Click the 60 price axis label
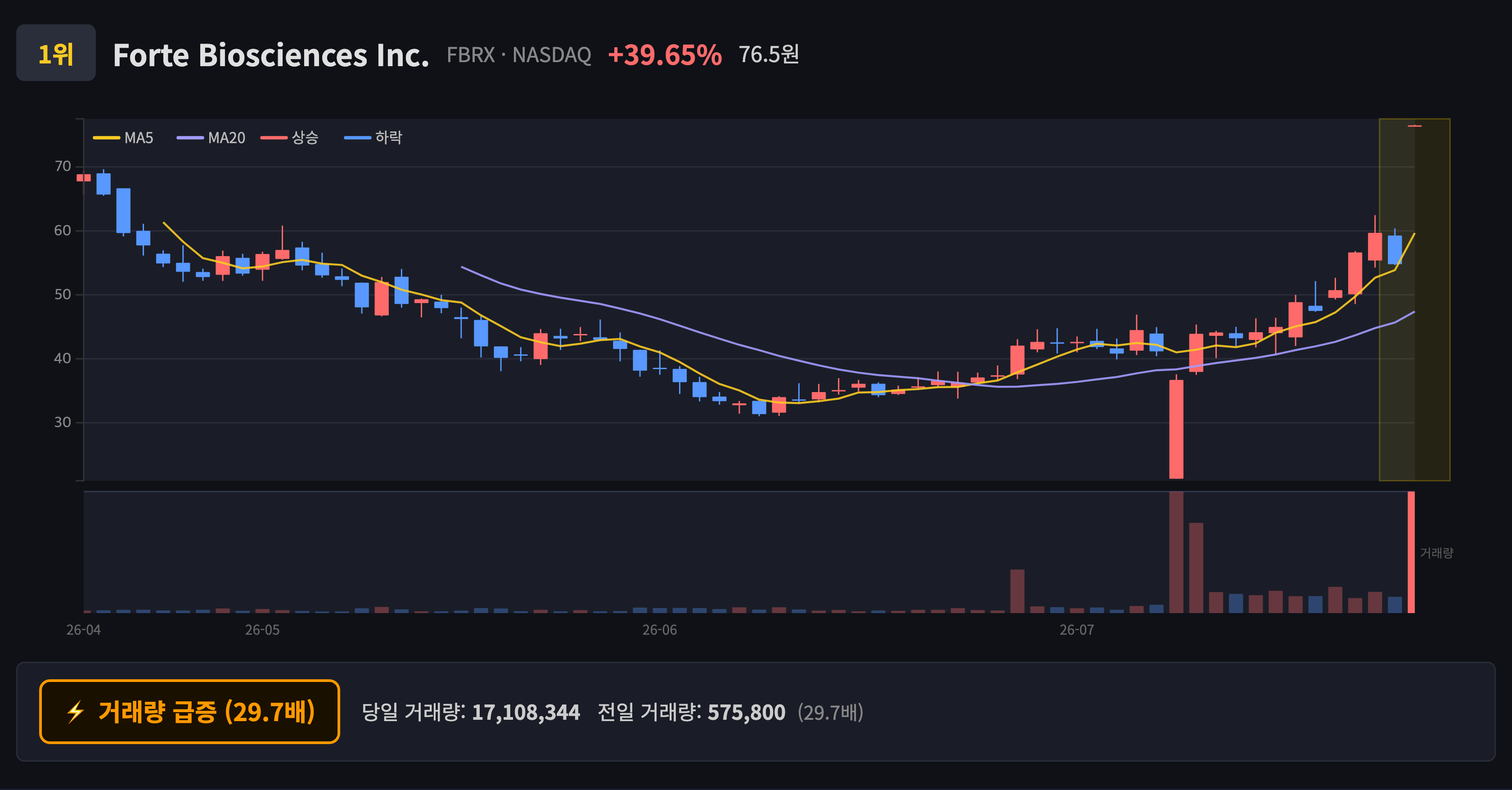The height and width of the screenshot is (790, 1512). 63,230
